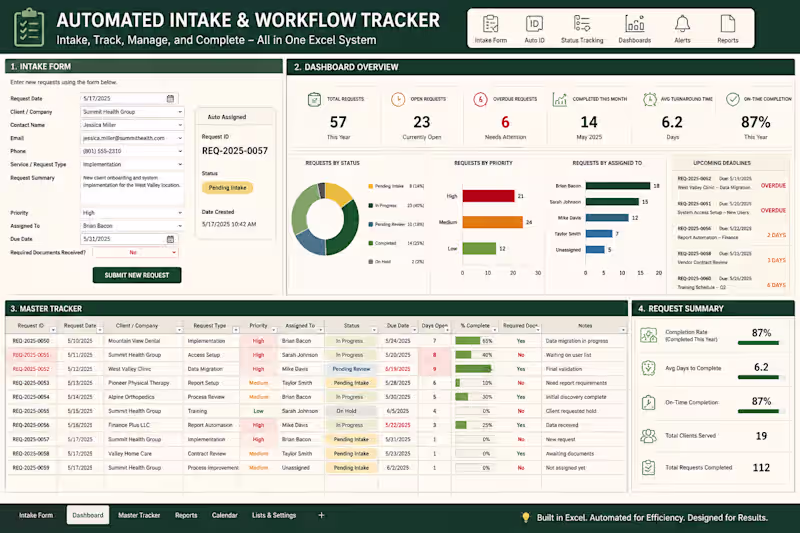This screenshot has height=533, width=800.
Task: Select the Dashboard sheet tab
Action: click(88, 515)
